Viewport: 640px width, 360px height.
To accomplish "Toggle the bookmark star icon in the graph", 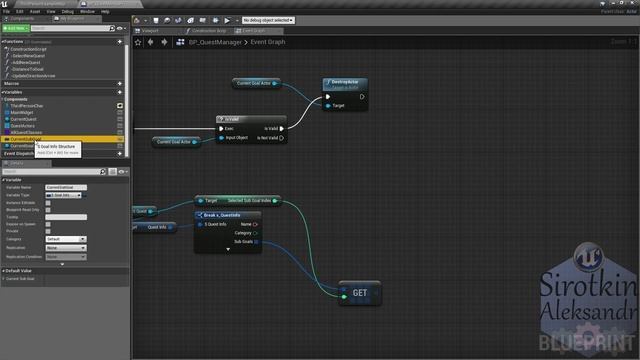I will pos(138,42).
